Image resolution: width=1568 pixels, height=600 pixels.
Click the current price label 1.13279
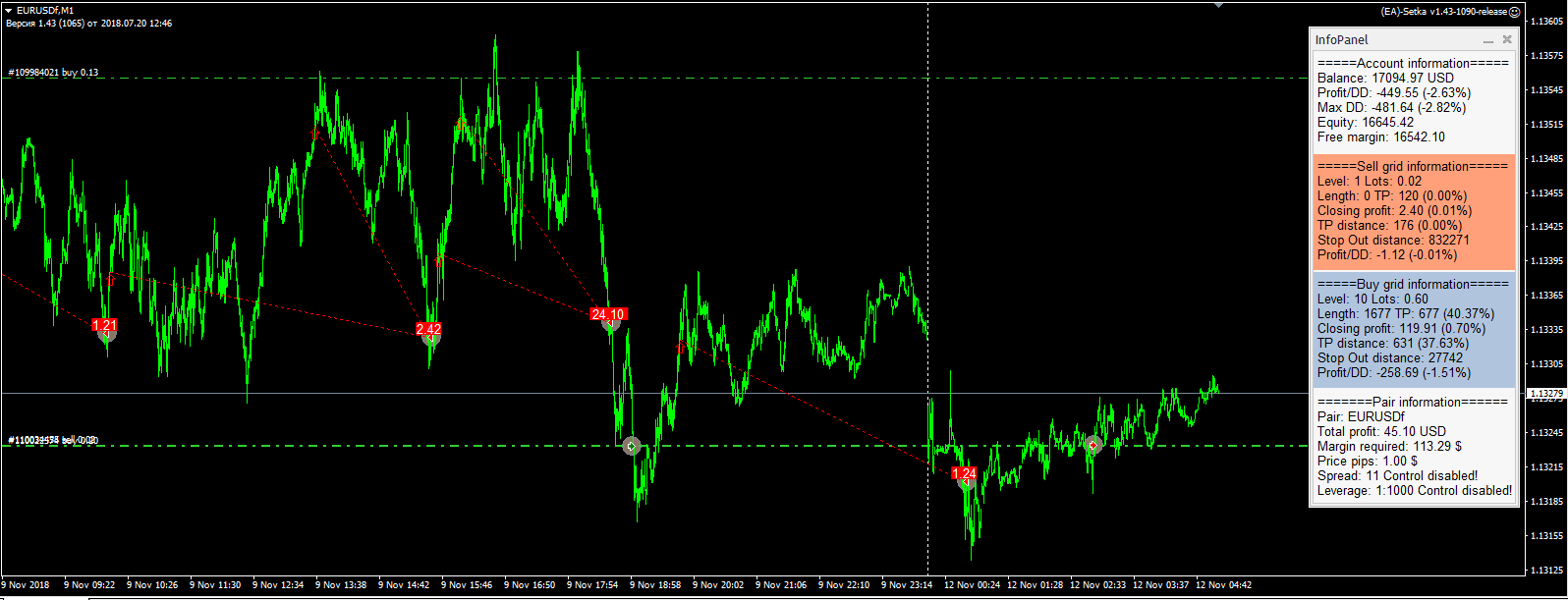pyautogui.click(x=1545, y=394)
